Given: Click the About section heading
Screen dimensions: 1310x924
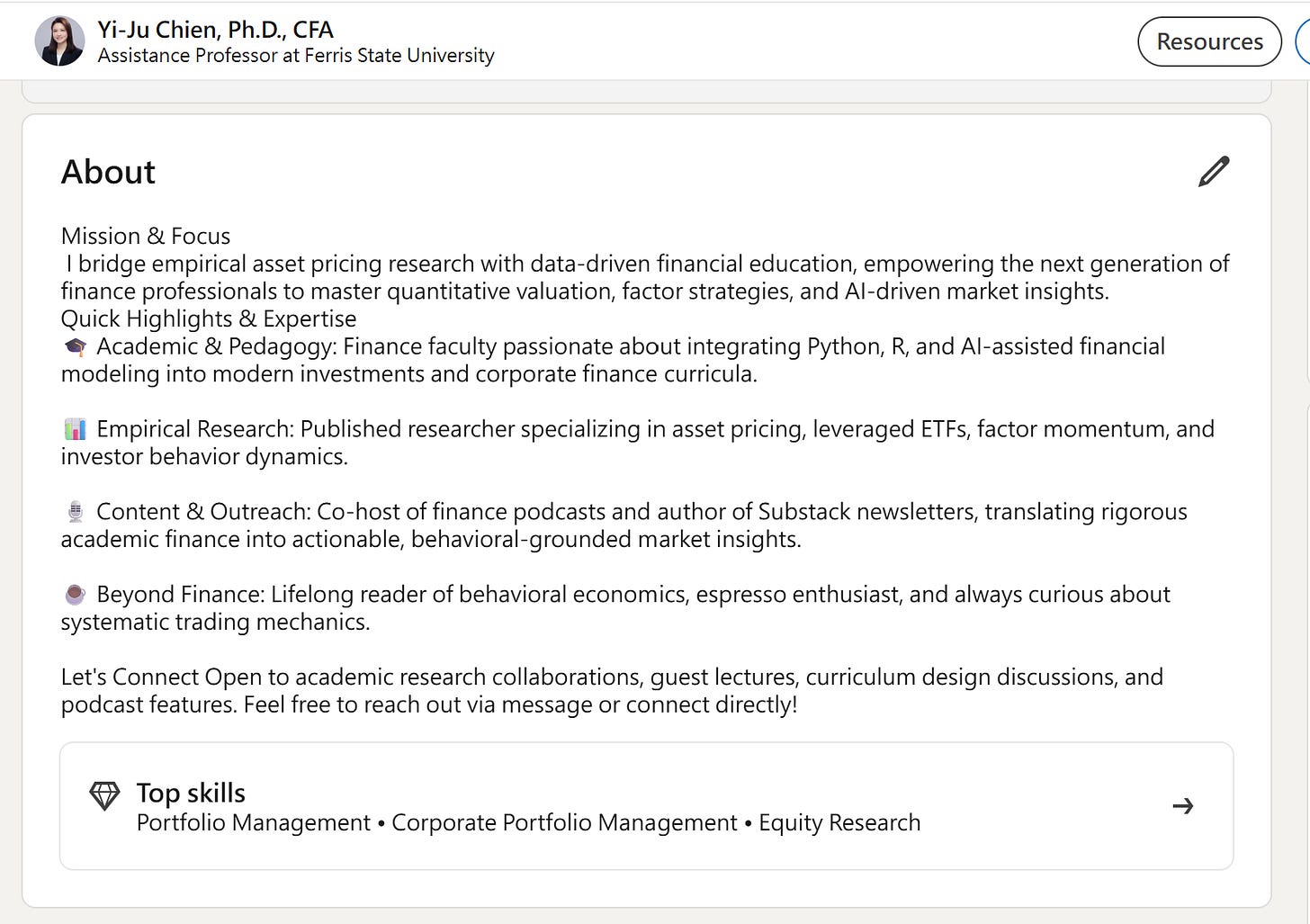Looking at the screenshot, I should coord(108,172).
